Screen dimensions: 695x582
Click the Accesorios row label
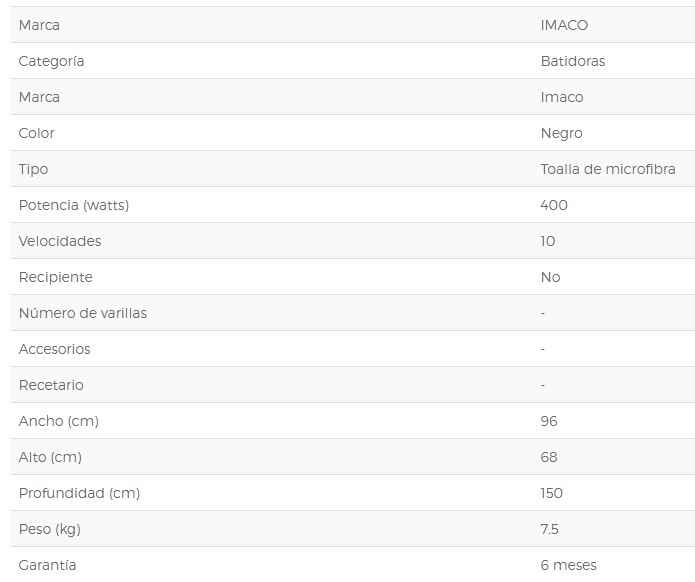click(x=55, y=349)
